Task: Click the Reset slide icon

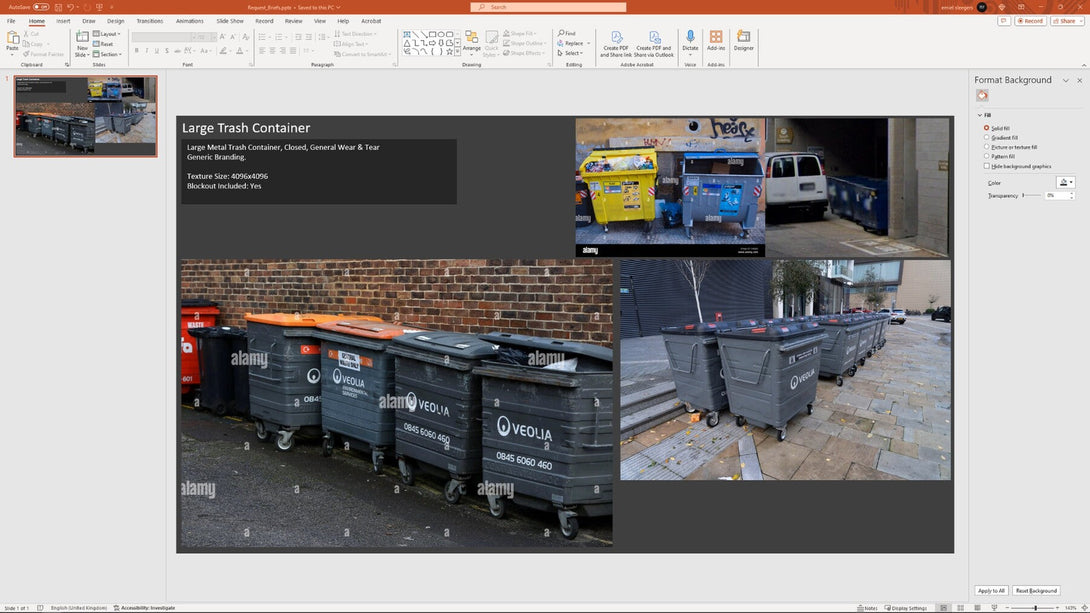Action: click(x=103, y=44)
